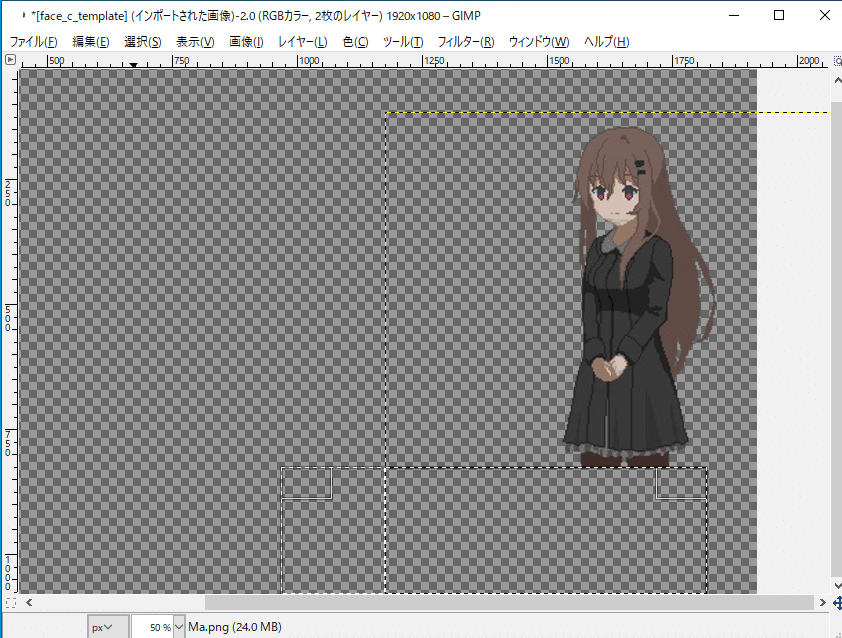Screen dimensions: 842x638
Task: Click horizontal scrollbar left arrow
Action: 29,603
